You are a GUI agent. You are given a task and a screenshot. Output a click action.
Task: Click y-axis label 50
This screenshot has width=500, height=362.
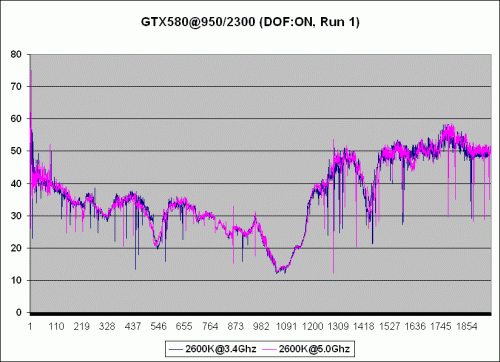tap(16, 151)
